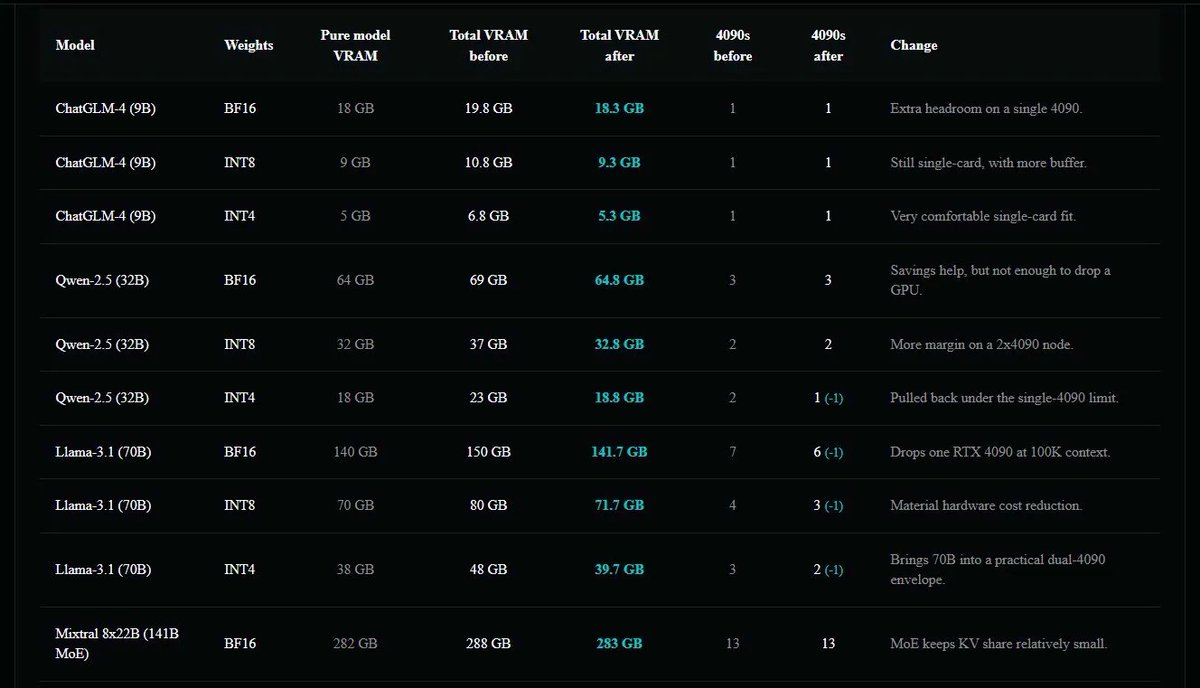Image resolution: width=1200 pixels, height=688 pixels.
Task: Click the Total VRAM after header
Action: click(619, 45)
